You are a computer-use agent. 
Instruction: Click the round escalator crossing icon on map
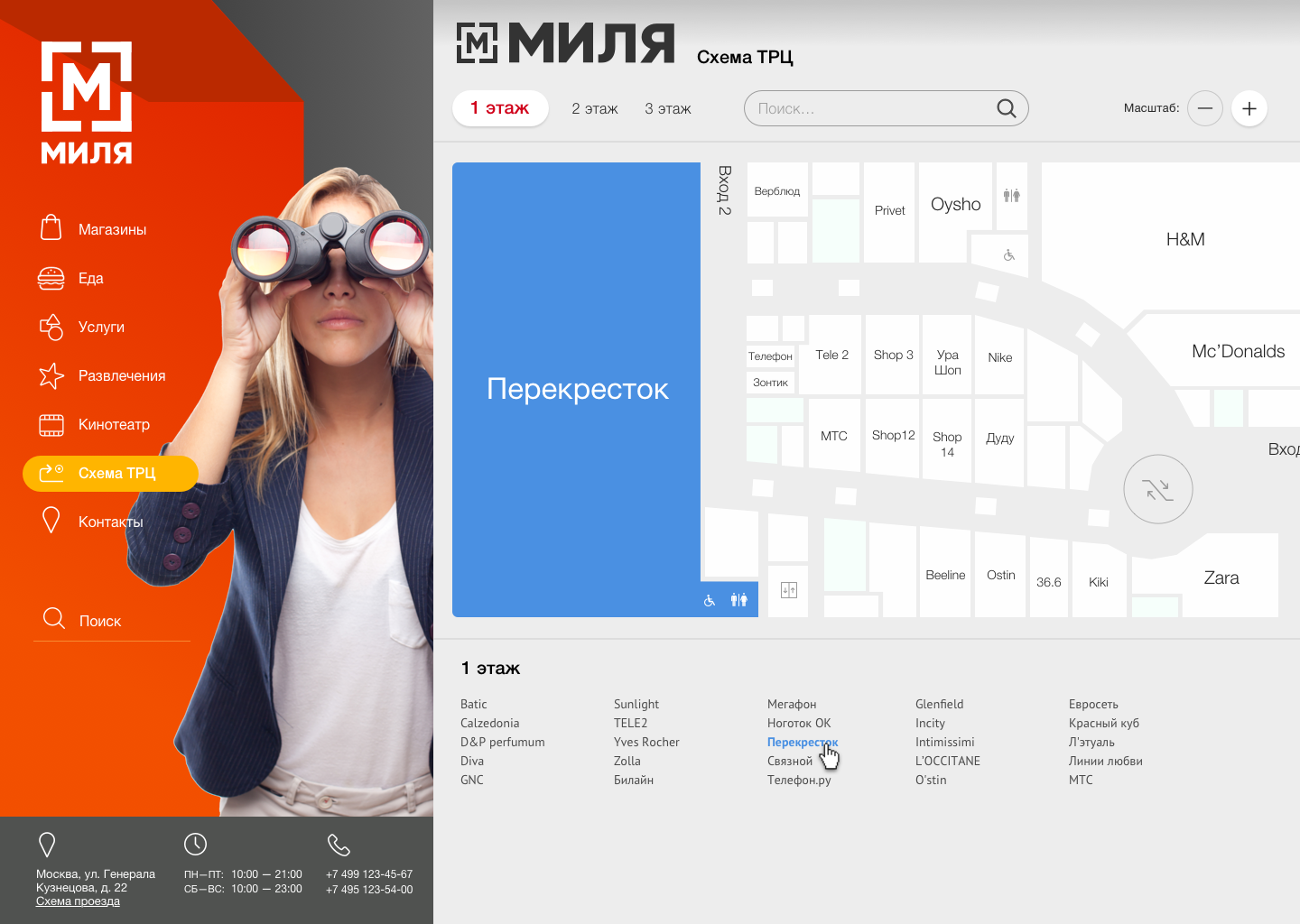1158,489
